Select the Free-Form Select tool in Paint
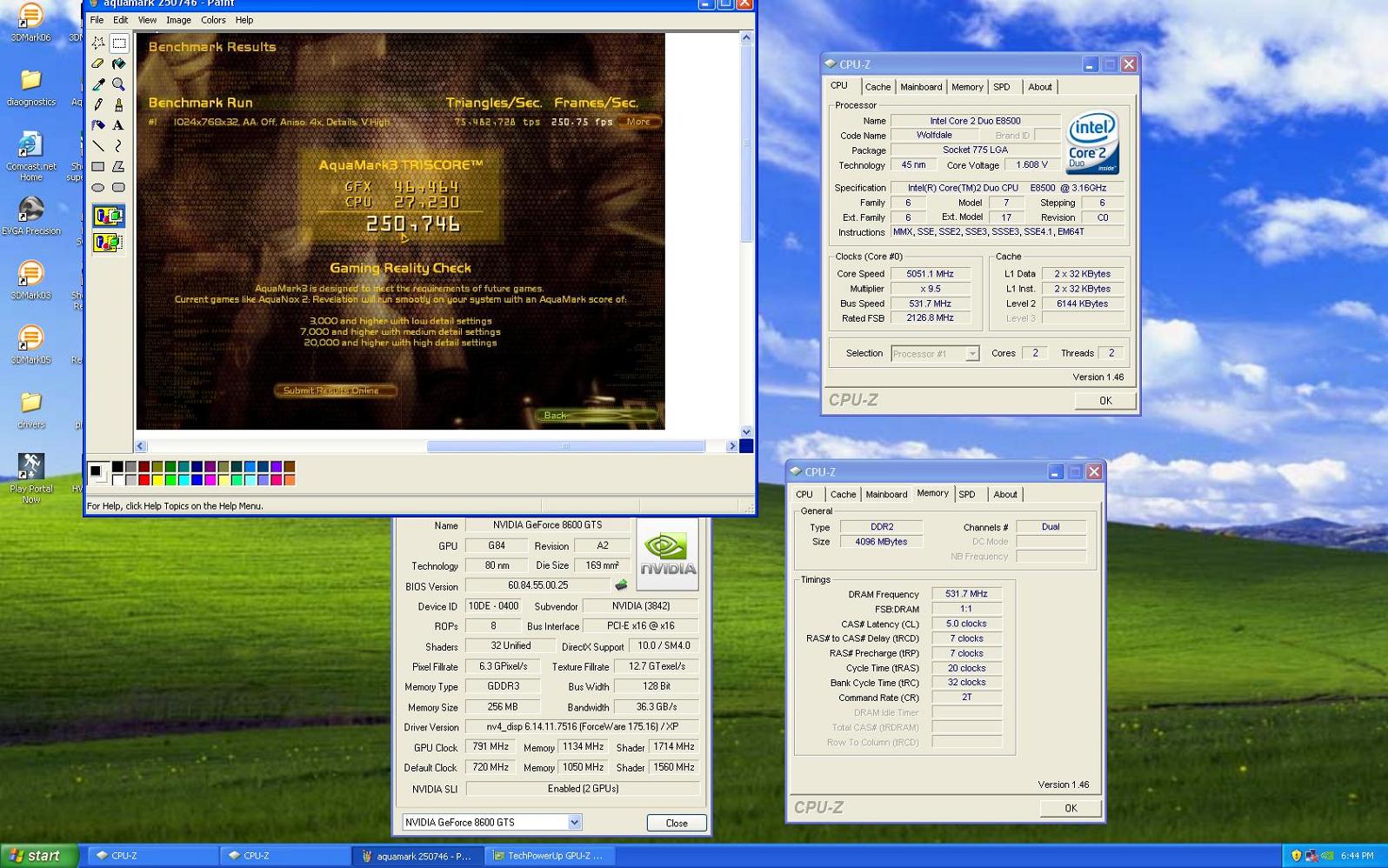The image size is (1388, 868). [98, 43]
